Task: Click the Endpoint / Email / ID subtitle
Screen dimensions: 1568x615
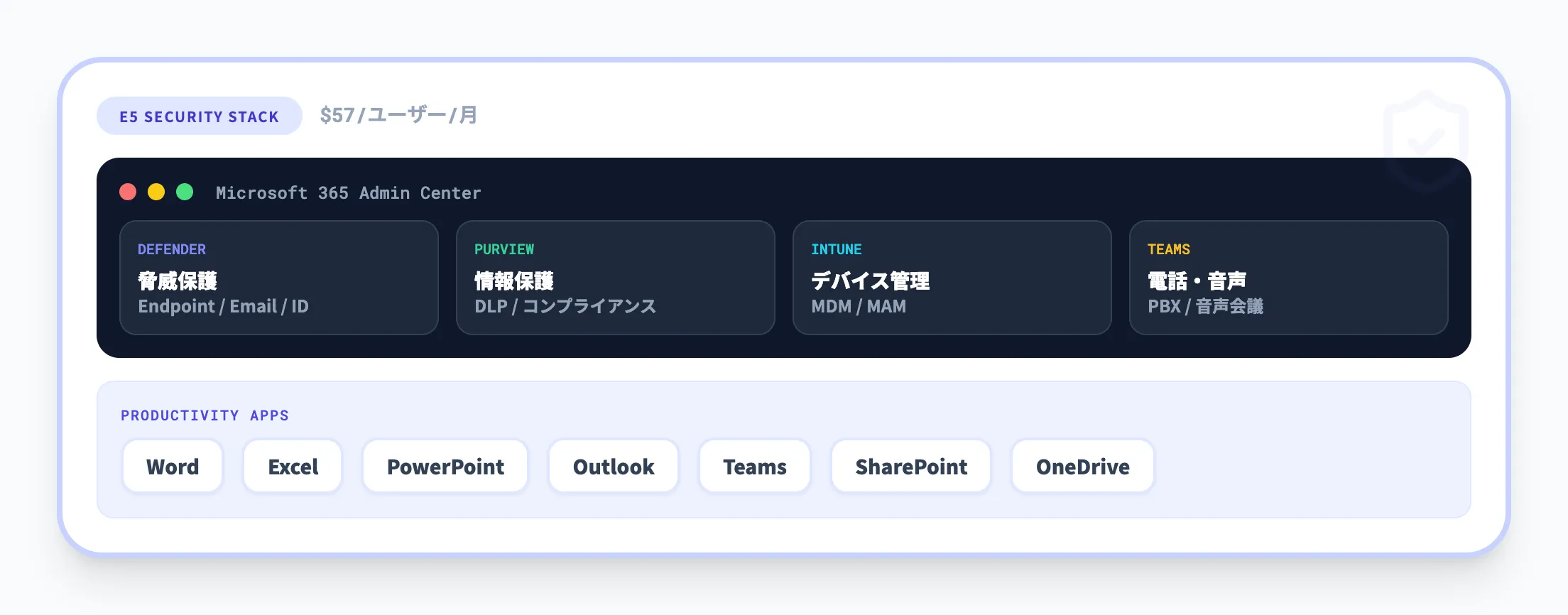Action: [223, 307]
